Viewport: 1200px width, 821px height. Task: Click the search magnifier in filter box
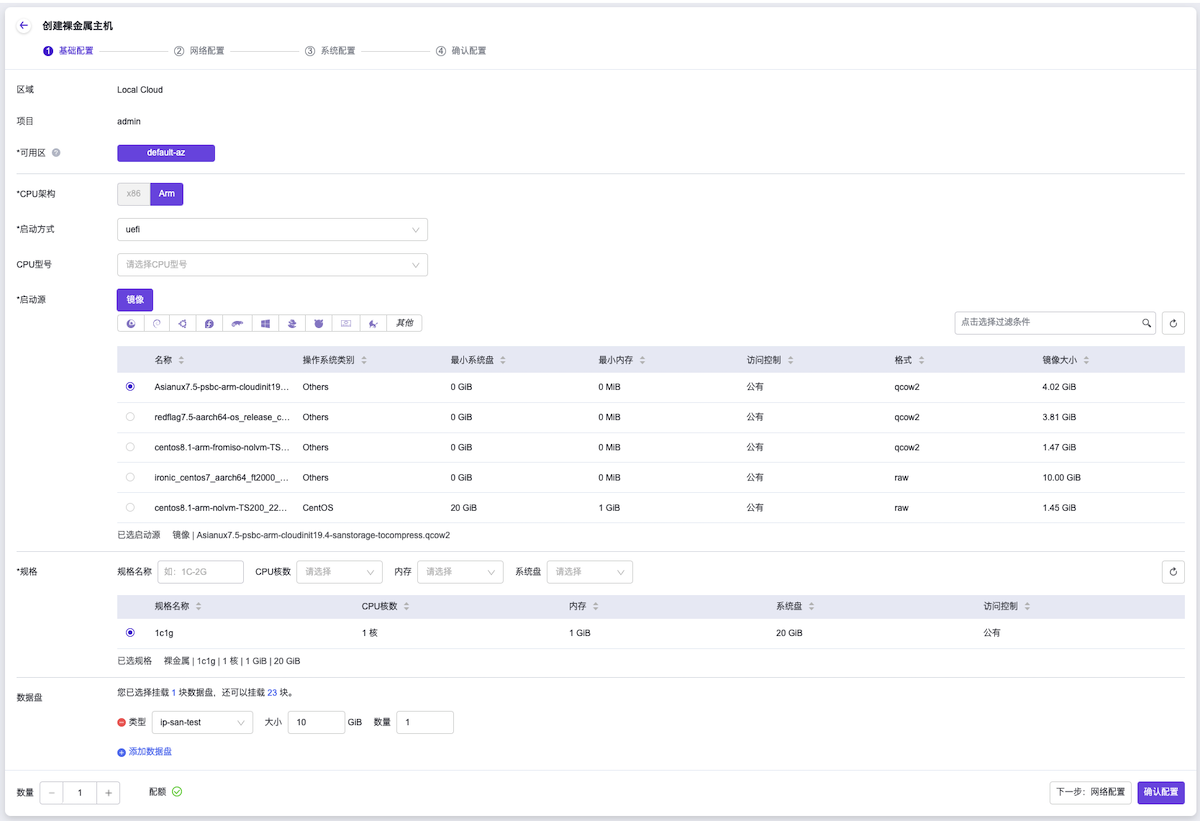(x=1147, y=323)
